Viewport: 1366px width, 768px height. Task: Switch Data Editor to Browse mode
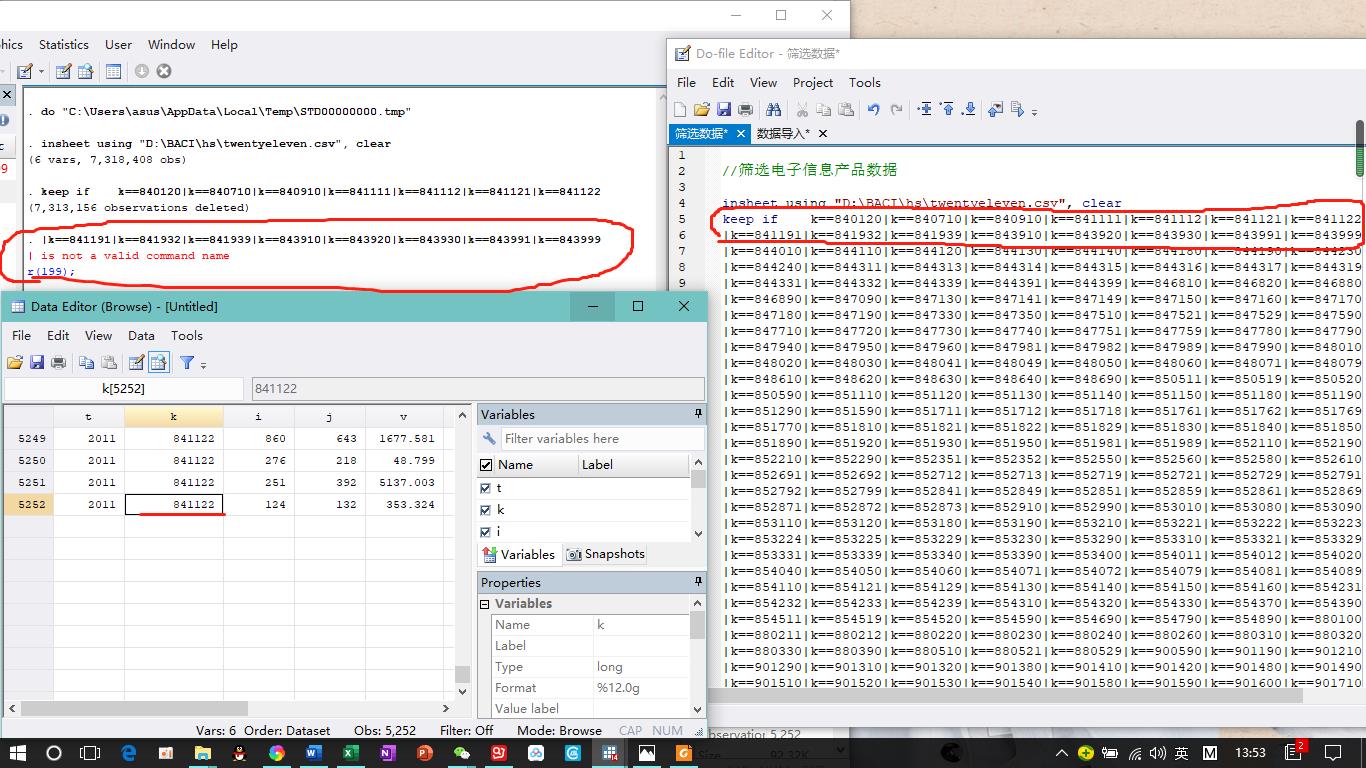coord(158,362)
